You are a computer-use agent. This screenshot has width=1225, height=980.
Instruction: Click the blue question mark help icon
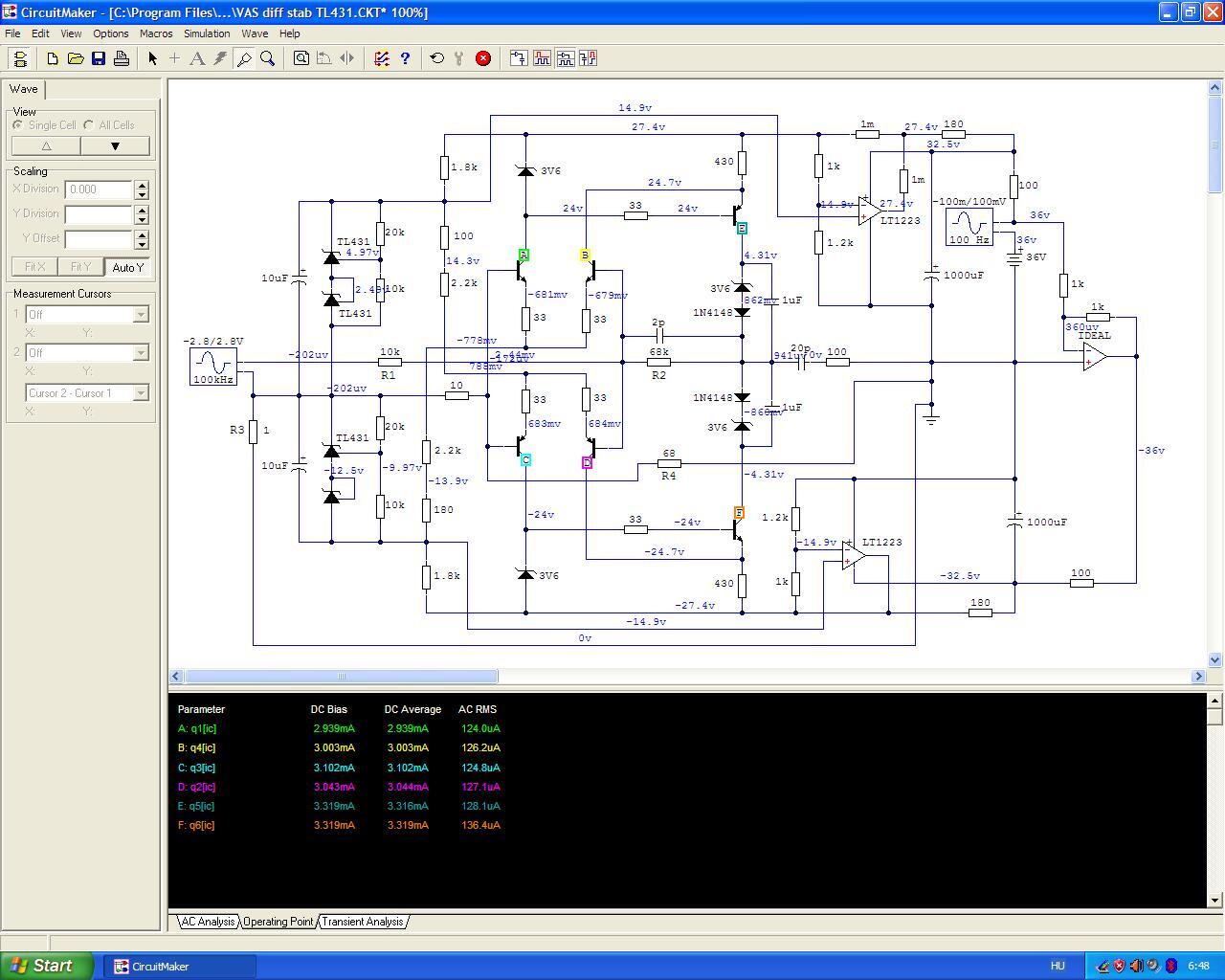[x=405, y=58]
